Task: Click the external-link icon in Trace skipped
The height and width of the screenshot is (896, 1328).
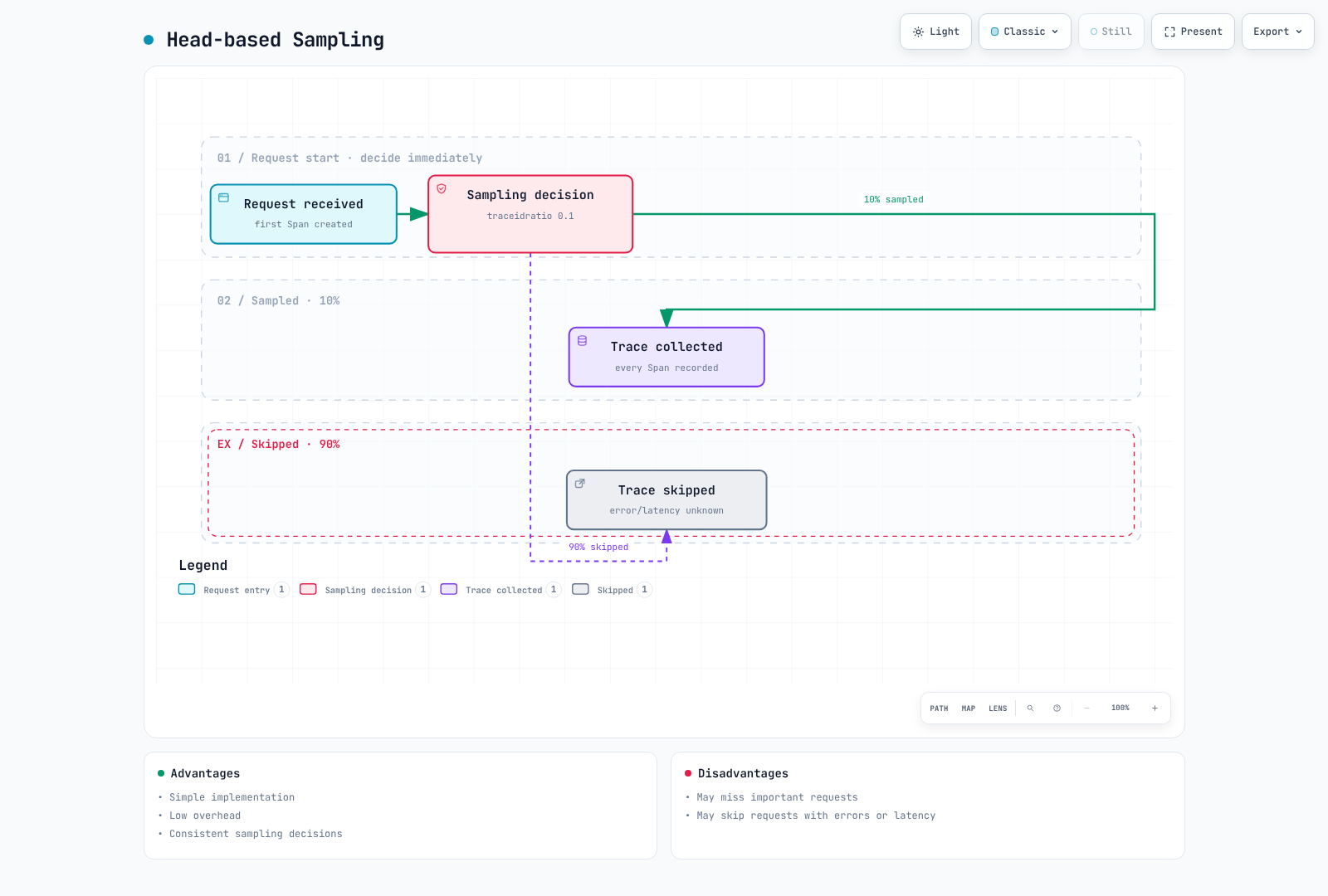Action: pos(580,483)
